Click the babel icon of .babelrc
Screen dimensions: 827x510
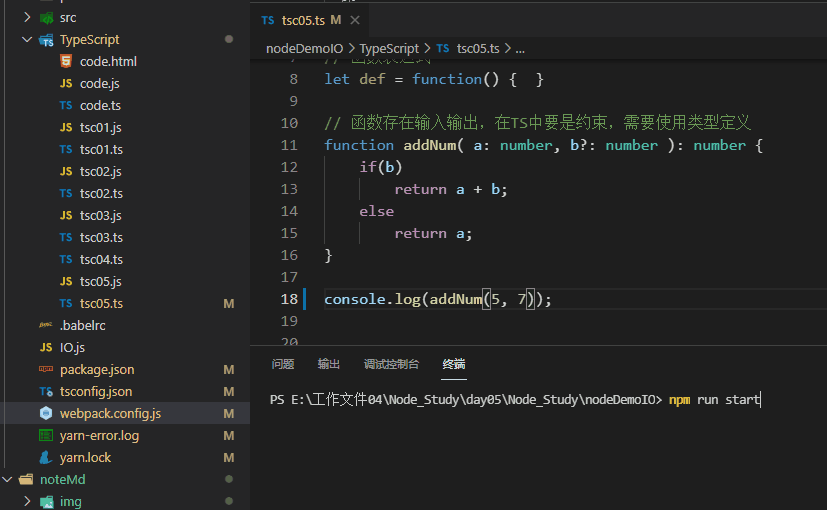coord(46,325)
